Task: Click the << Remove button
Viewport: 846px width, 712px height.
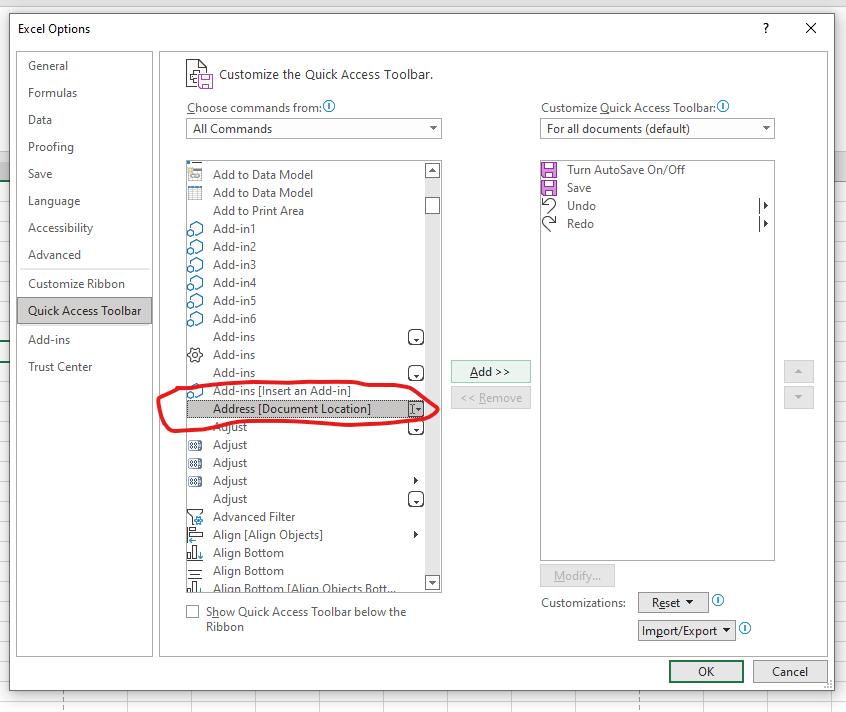Action: tap(490, 398)
